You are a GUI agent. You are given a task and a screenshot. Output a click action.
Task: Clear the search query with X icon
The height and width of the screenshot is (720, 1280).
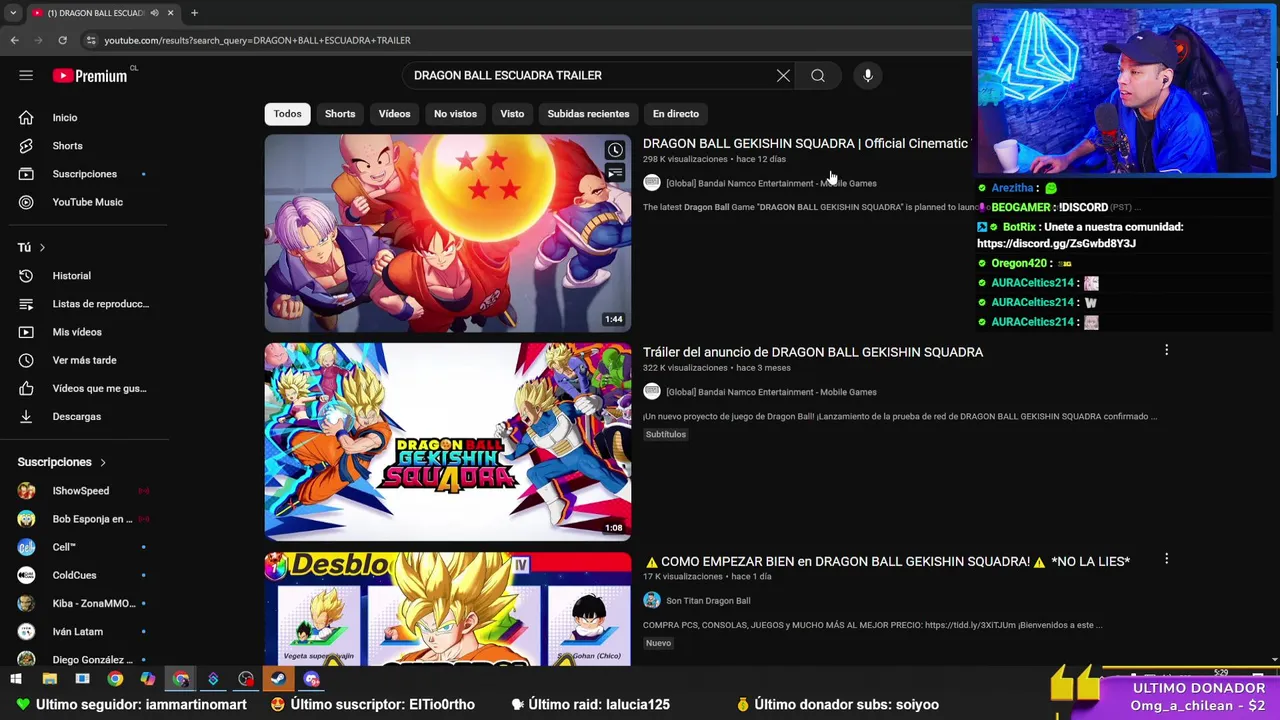(783, 75)
